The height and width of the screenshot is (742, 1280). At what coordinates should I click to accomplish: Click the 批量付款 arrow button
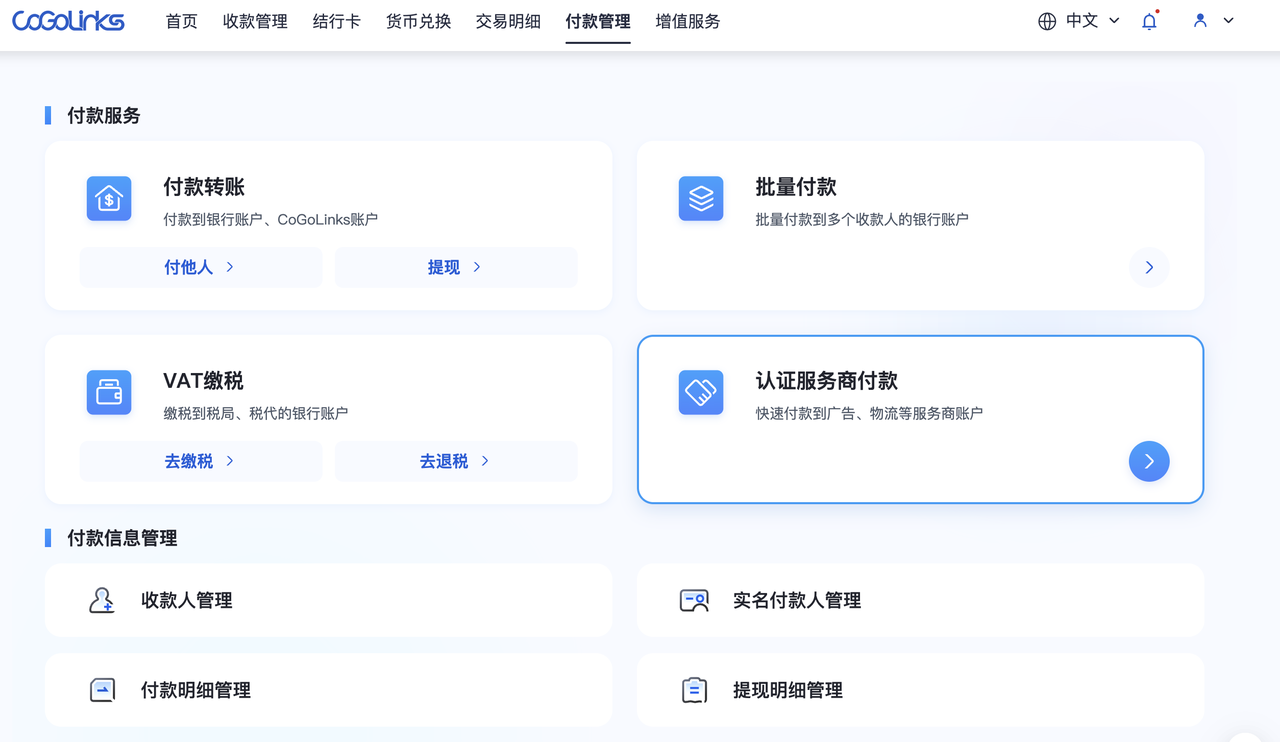[1149, 267]
